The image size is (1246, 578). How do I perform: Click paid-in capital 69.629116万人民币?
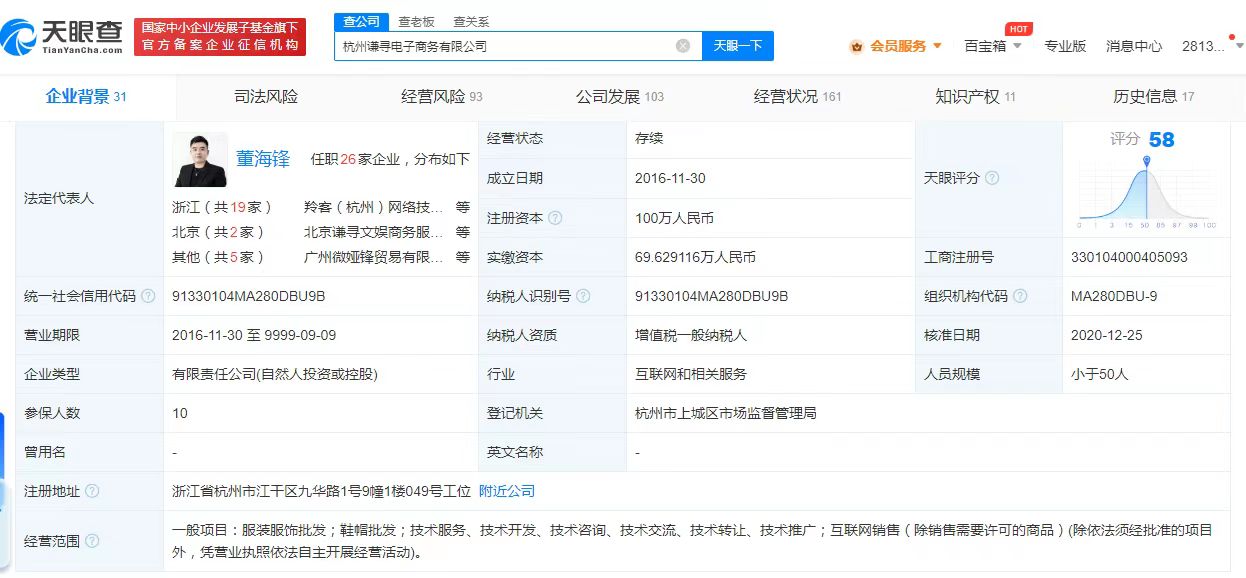[x=695, y=257]
